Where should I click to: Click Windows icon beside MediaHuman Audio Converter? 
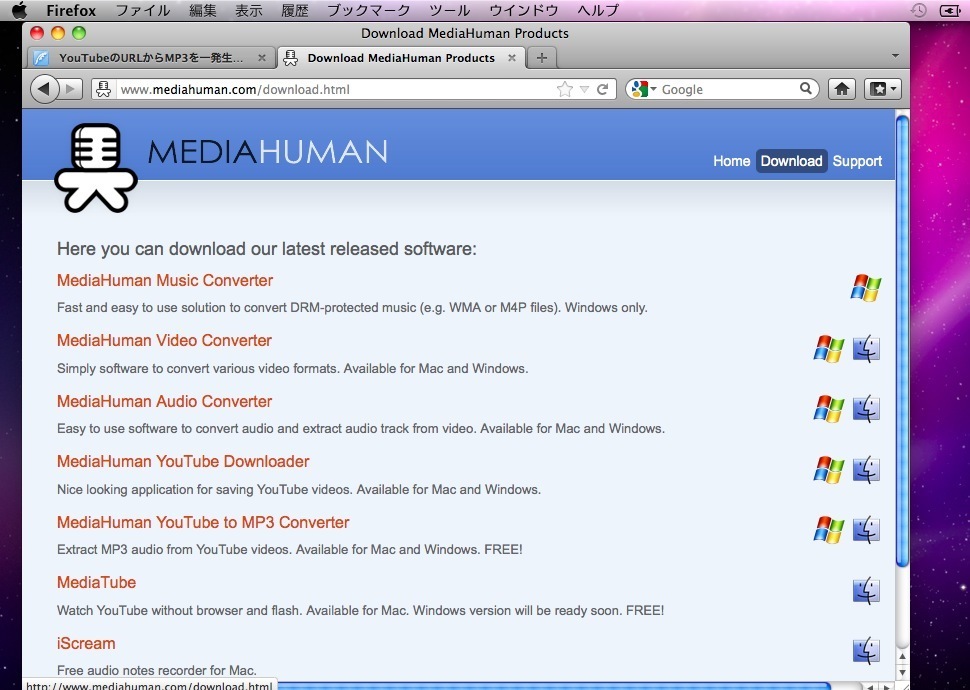click(828, 409)
